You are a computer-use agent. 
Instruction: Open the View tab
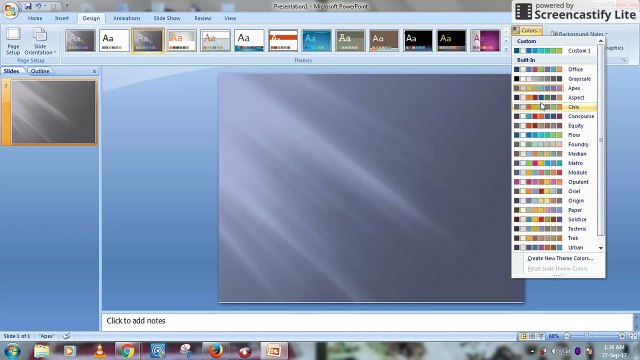[x=230, y=18]
